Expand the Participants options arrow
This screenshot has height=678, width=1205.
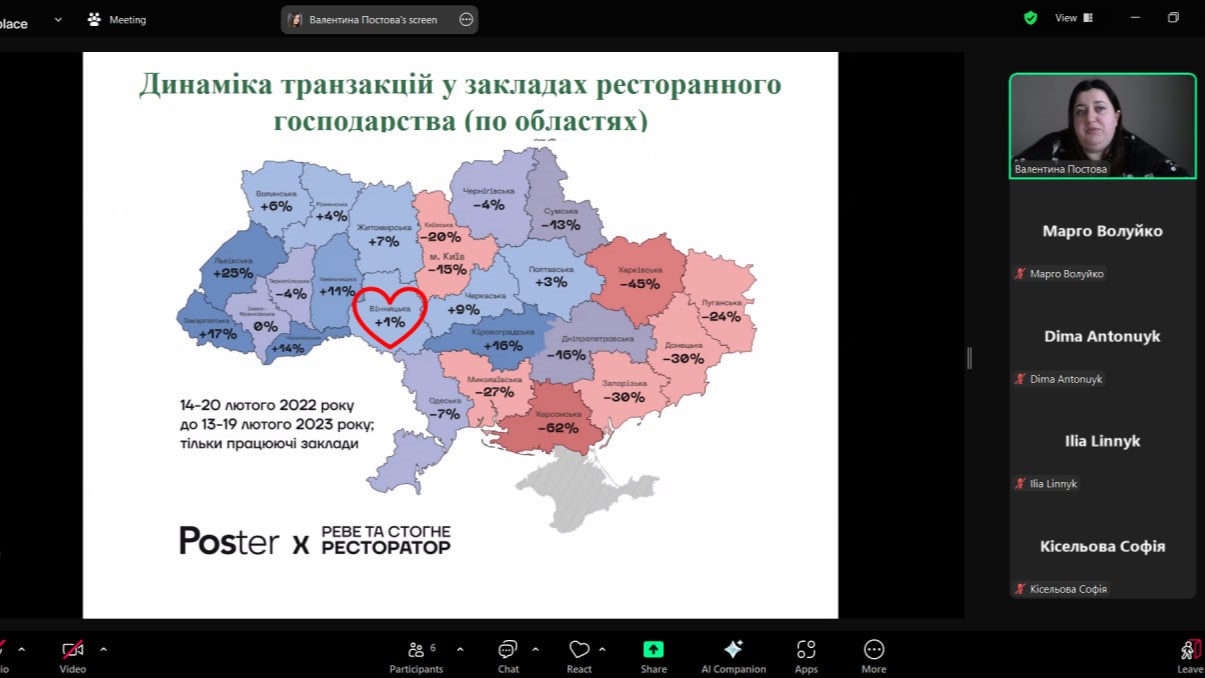point(460,649)
